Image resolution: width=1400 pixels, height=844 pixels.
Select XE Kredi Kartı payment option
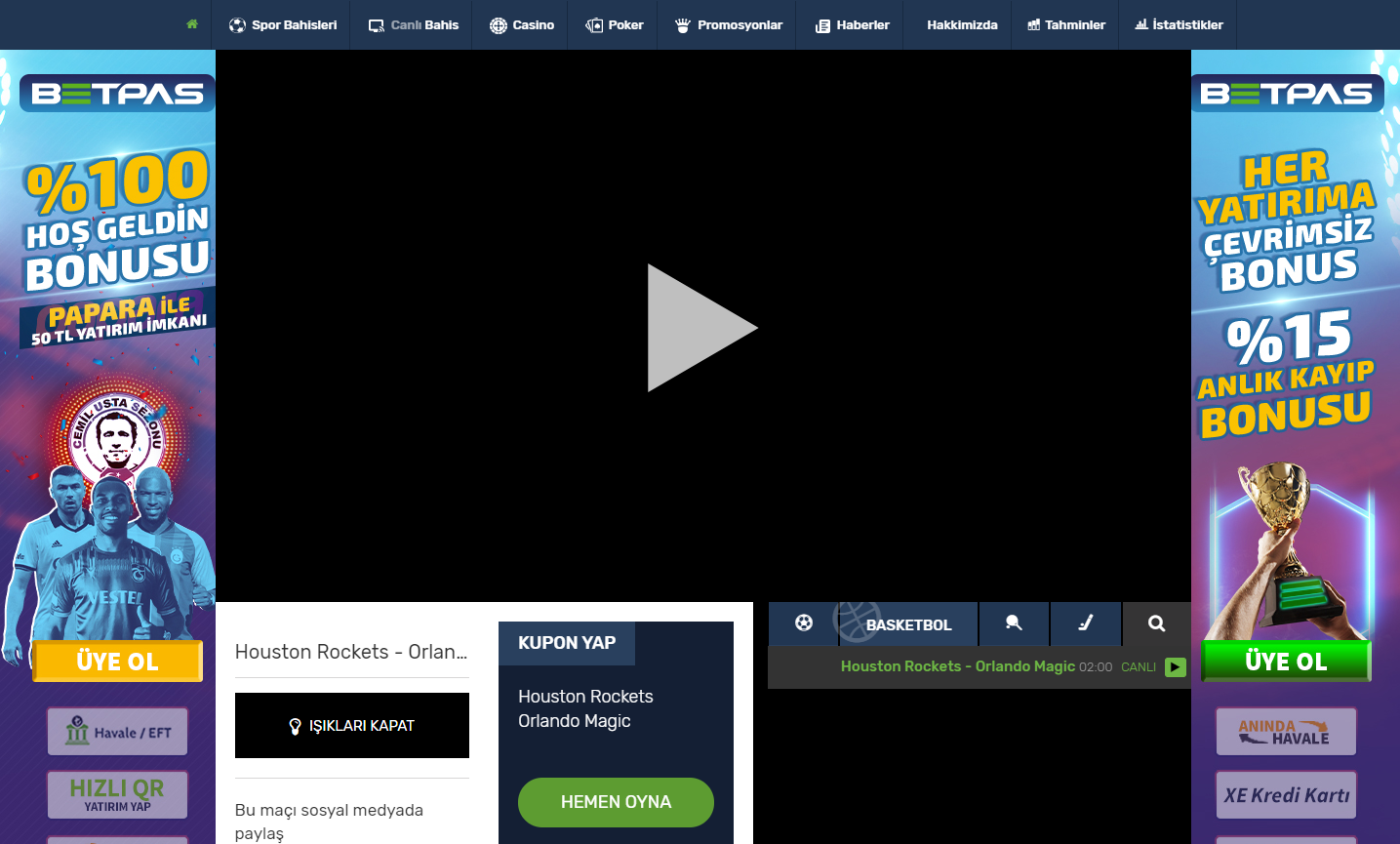[x=1286, y=795]
